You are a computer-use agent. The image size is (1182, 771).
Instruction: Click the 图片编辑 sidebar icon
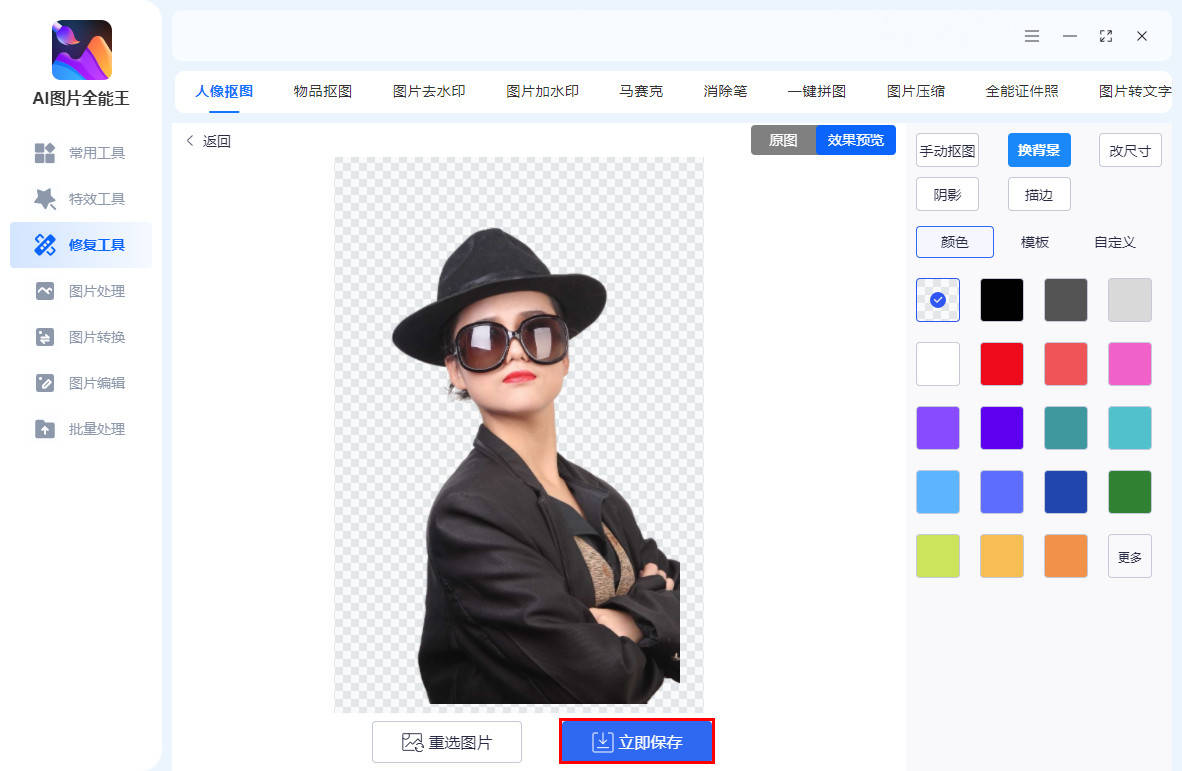pos(45,383)
